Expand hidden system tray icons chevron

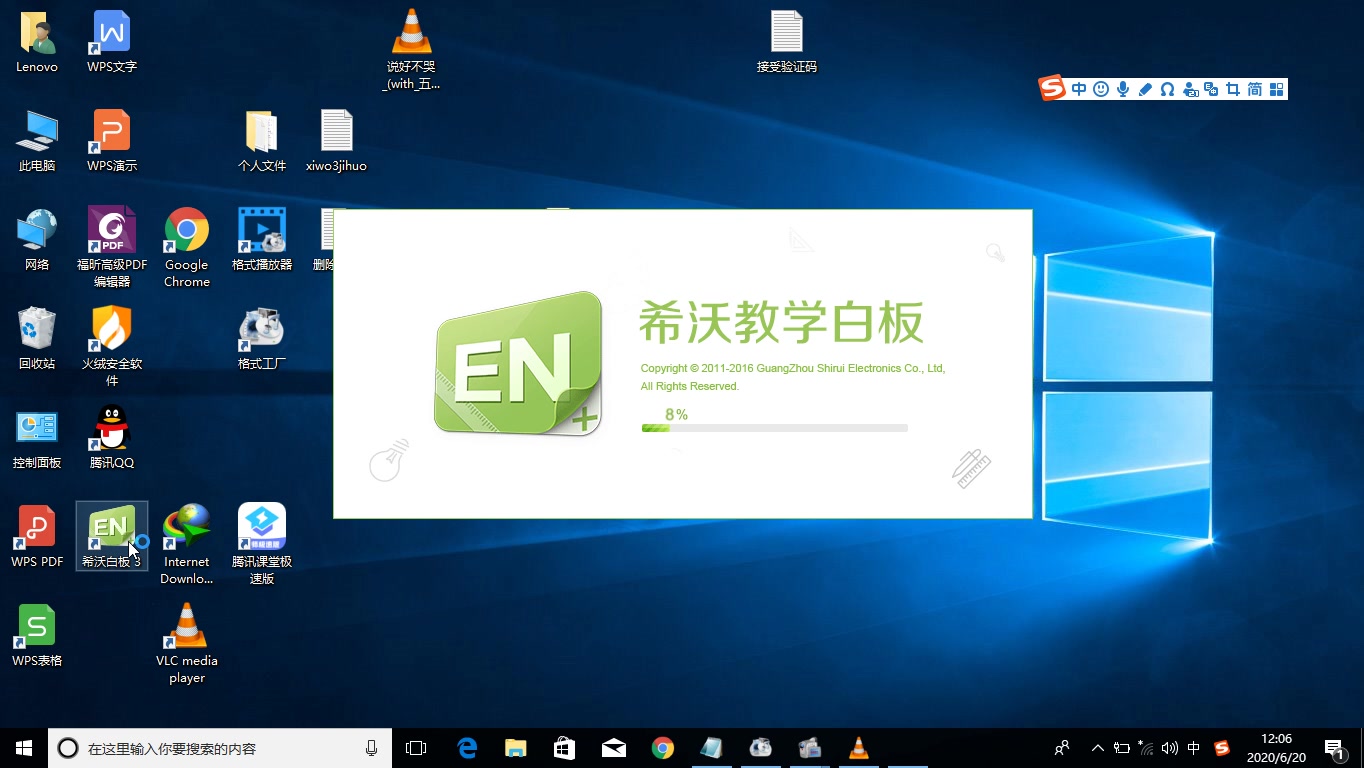point(1098,748)
